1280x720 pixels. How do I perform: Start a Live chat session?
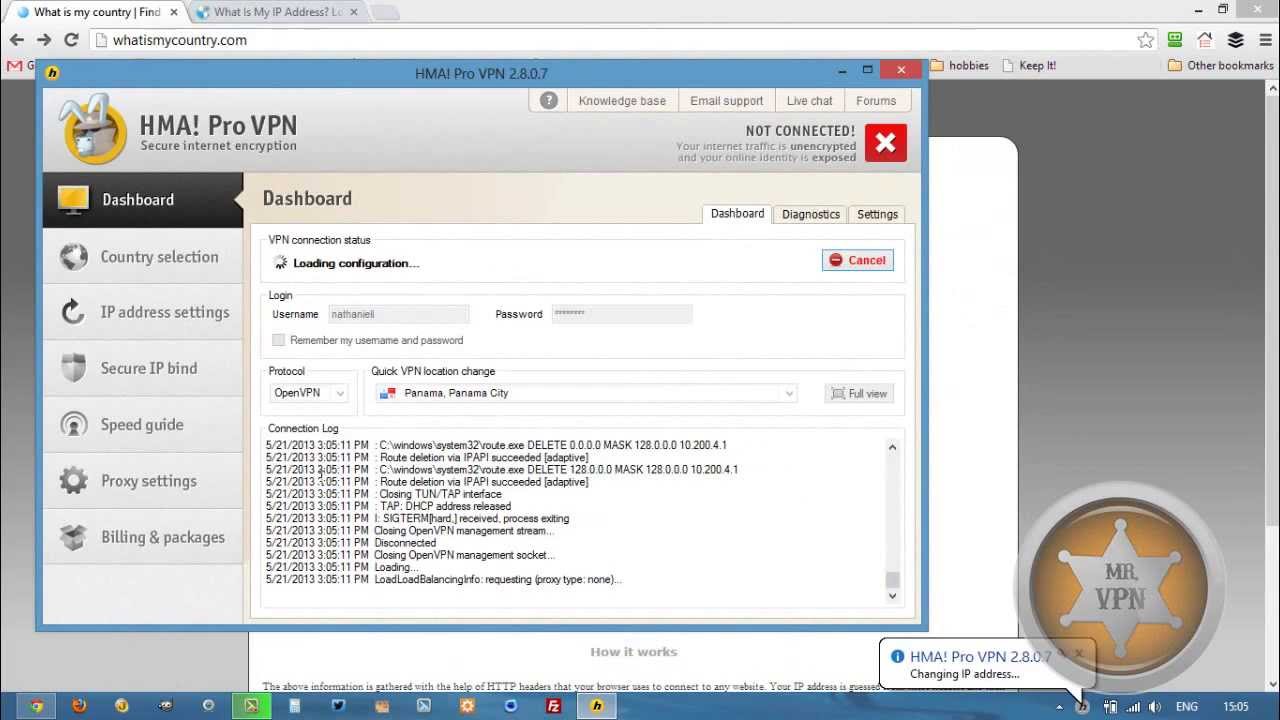809,100
